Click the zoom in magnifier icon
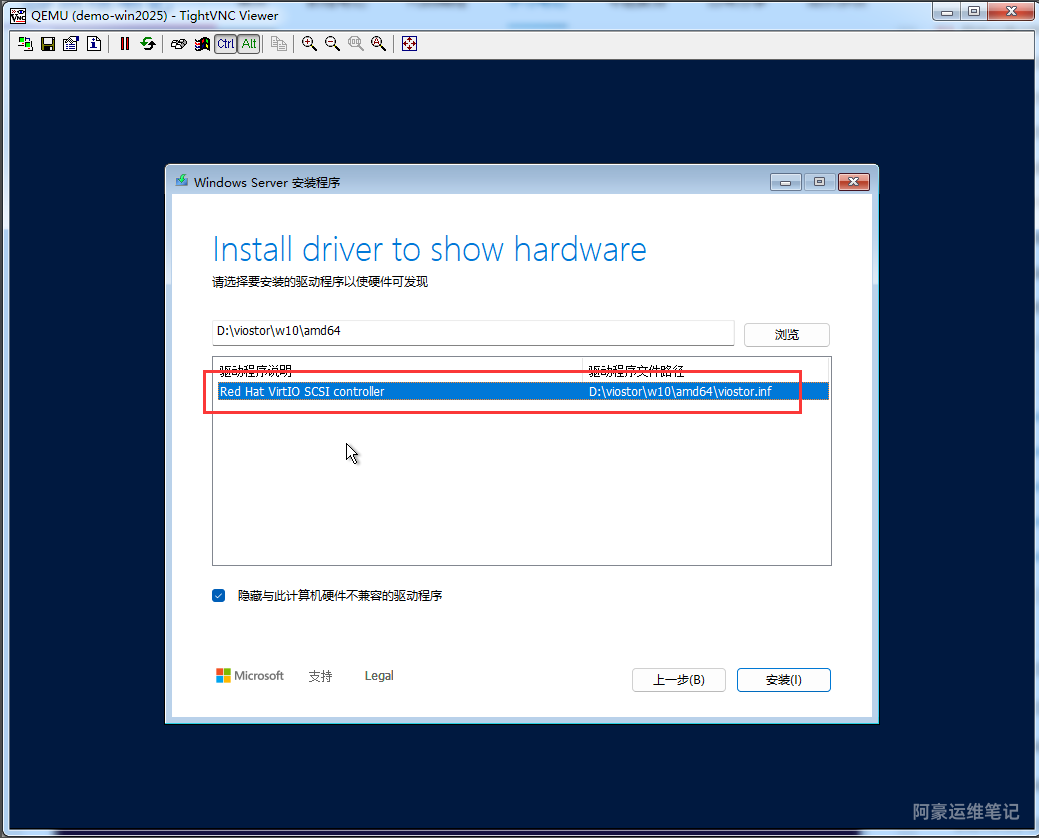Viewport: 1039px width, 838px height. 310,44
